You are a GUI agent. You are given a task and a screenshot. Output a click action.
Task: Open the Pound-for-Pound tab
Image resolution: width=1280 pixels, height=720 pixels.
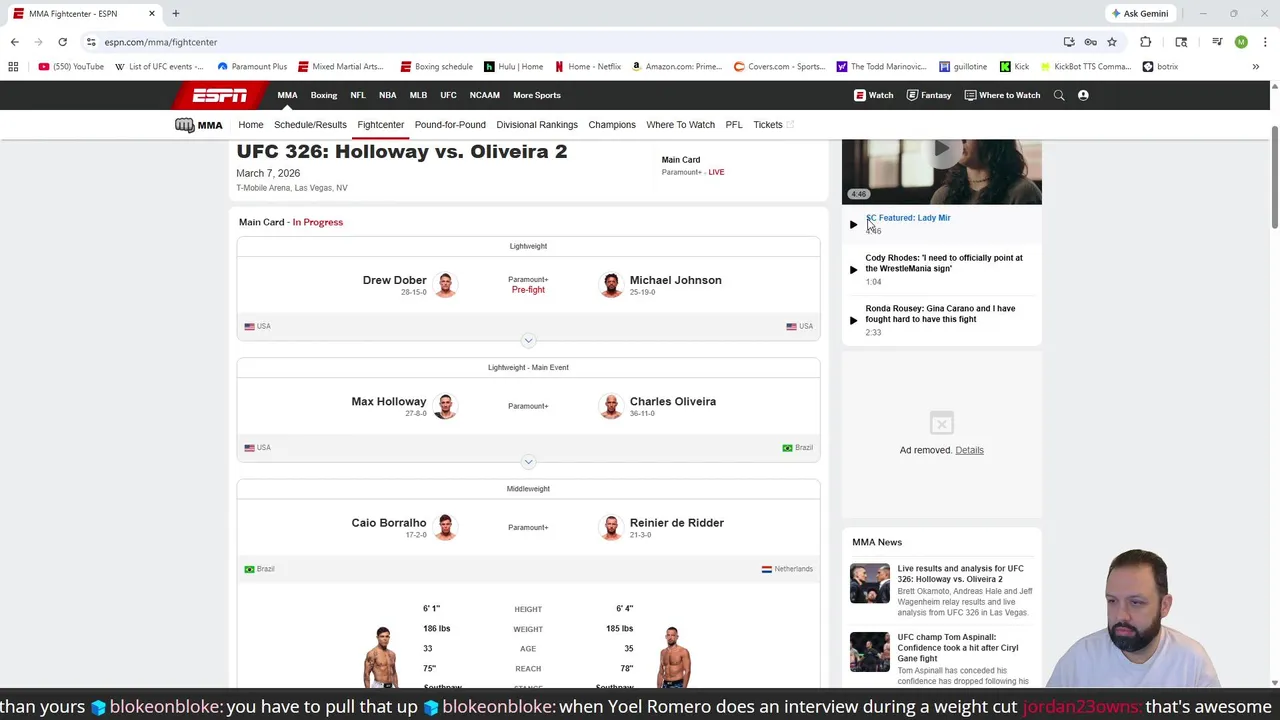point(450,125)
